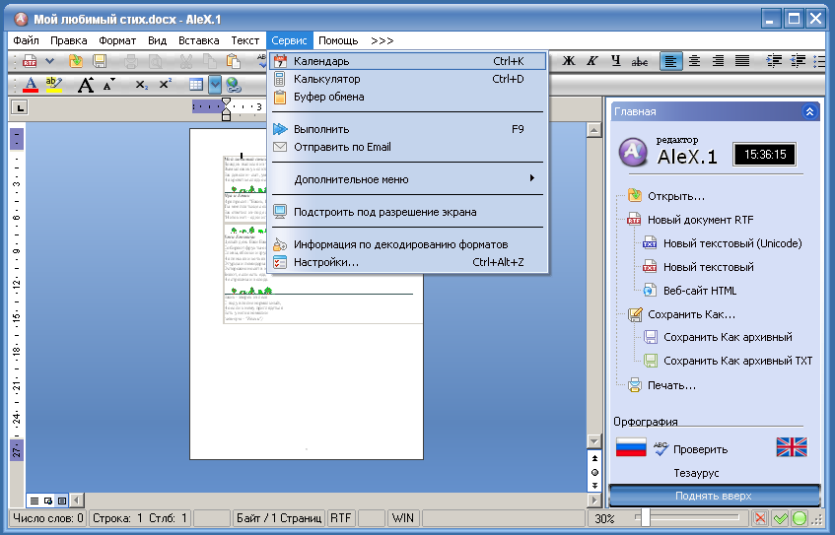Click the vertical scrollbar down arrow
The height and width of the screenshot is (535, 835).
[x=594, y=440]
